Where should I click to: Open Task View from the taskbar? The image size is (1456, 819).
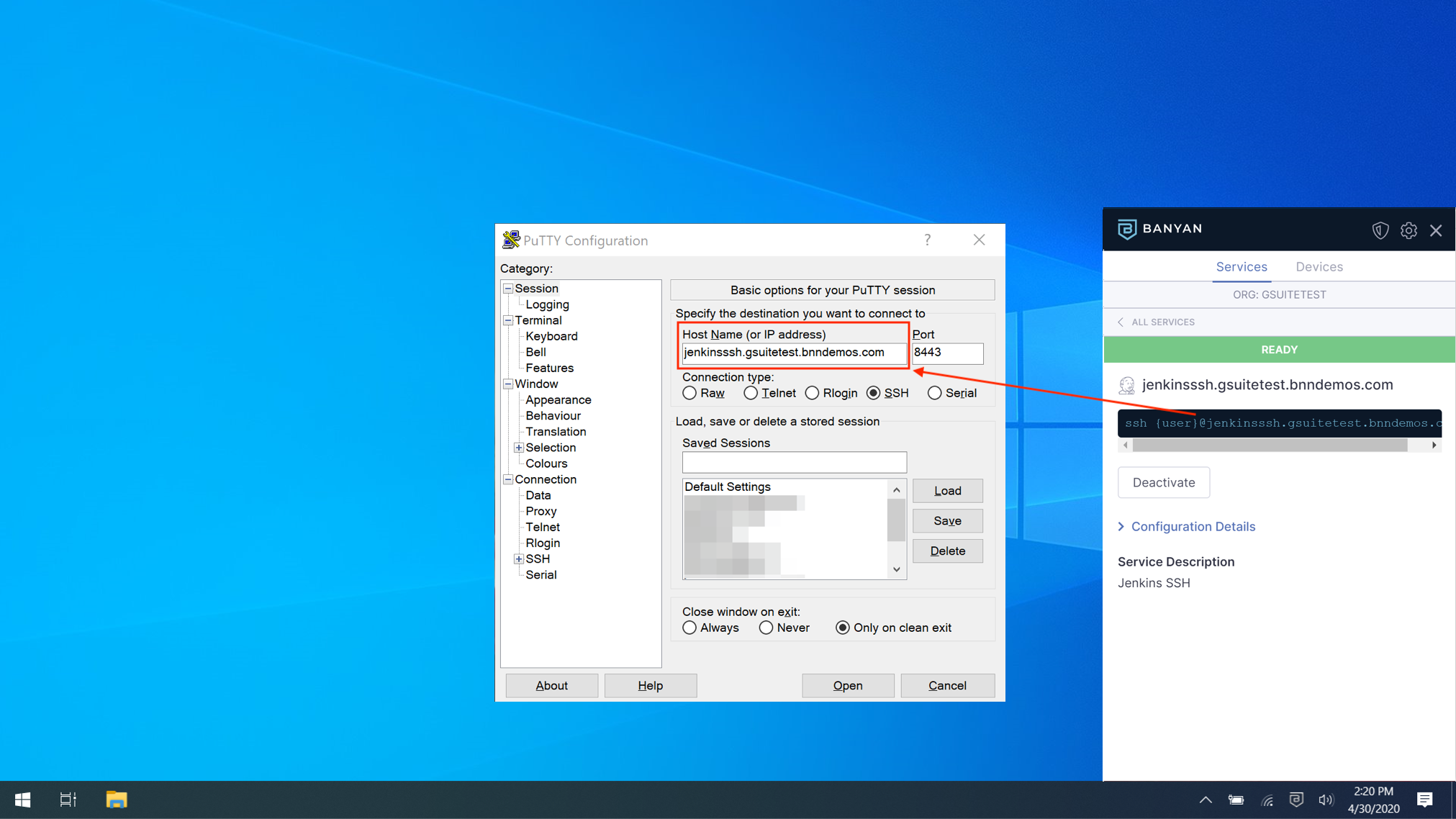click(68, 800)
